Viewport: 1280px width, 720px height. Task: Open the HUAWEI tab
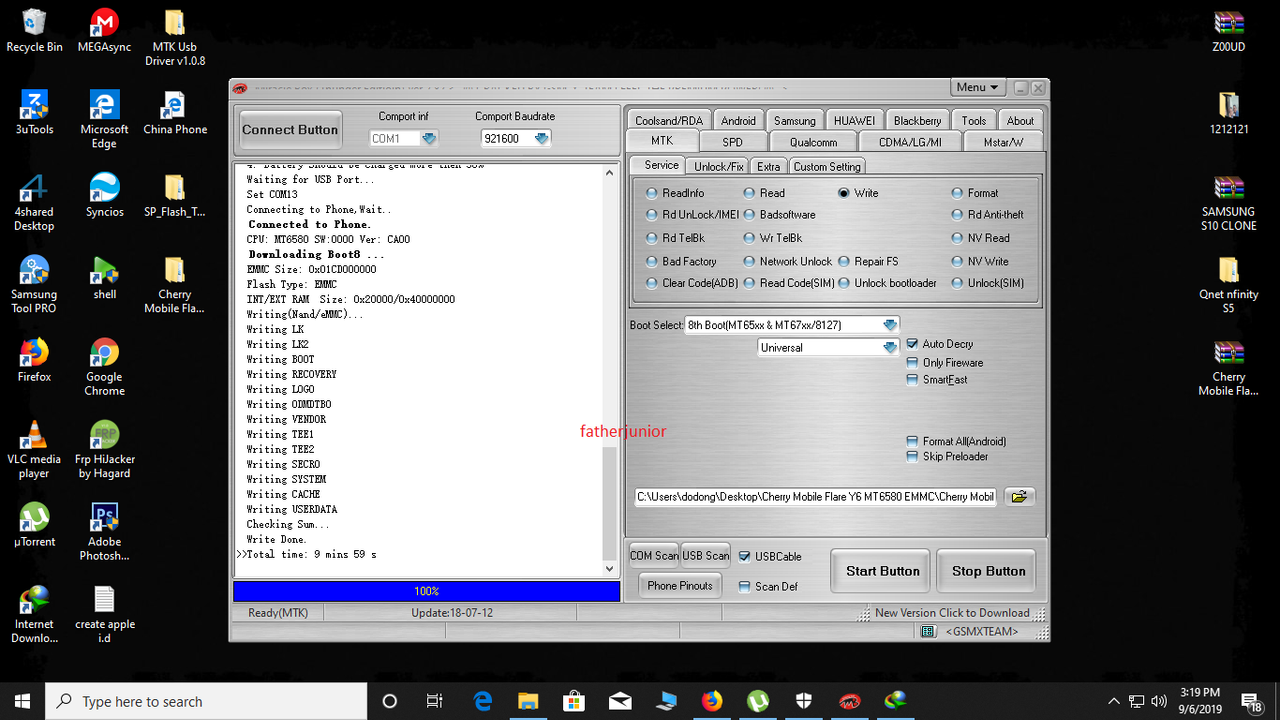(x=854, y=121)
